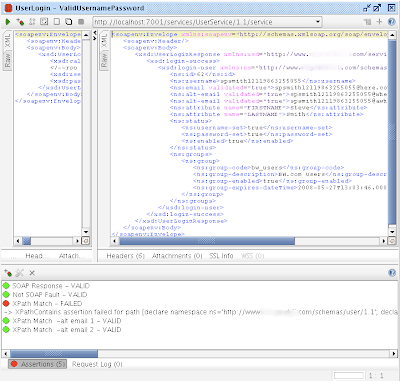The width and height of the screenshot is (400, 381).
Task: Click the empty checkbox-like toolbar icon
Action: point(57,22)
